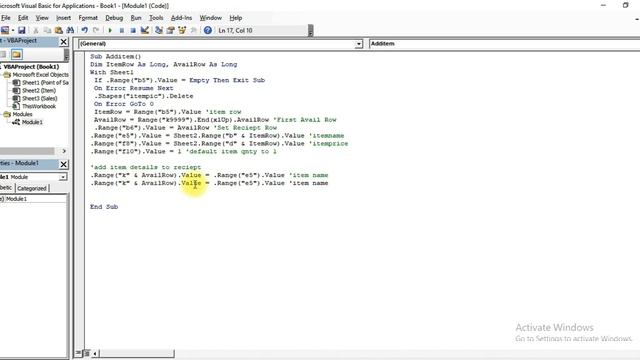Open the Module1 Module properties object dropdown
The height and width of the screenshot is (360, 640).
pos(62,177)
